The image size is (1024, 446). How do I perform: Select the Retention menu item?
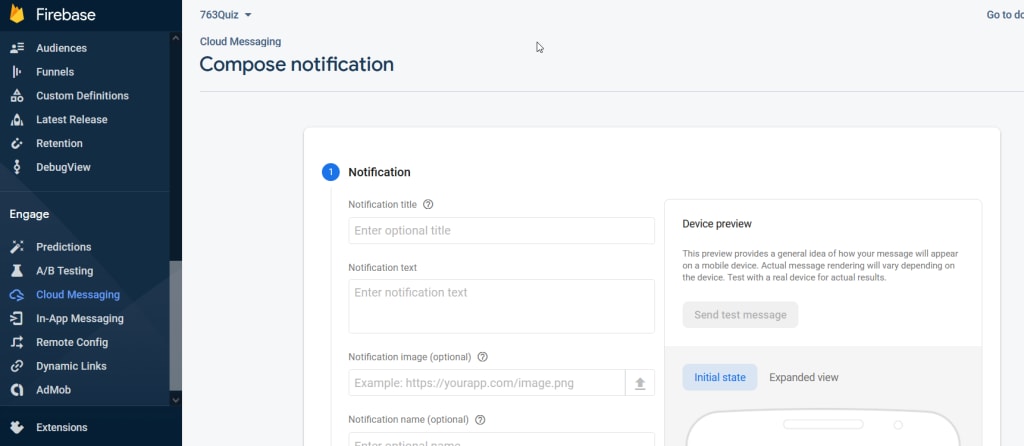coord(59,143)
